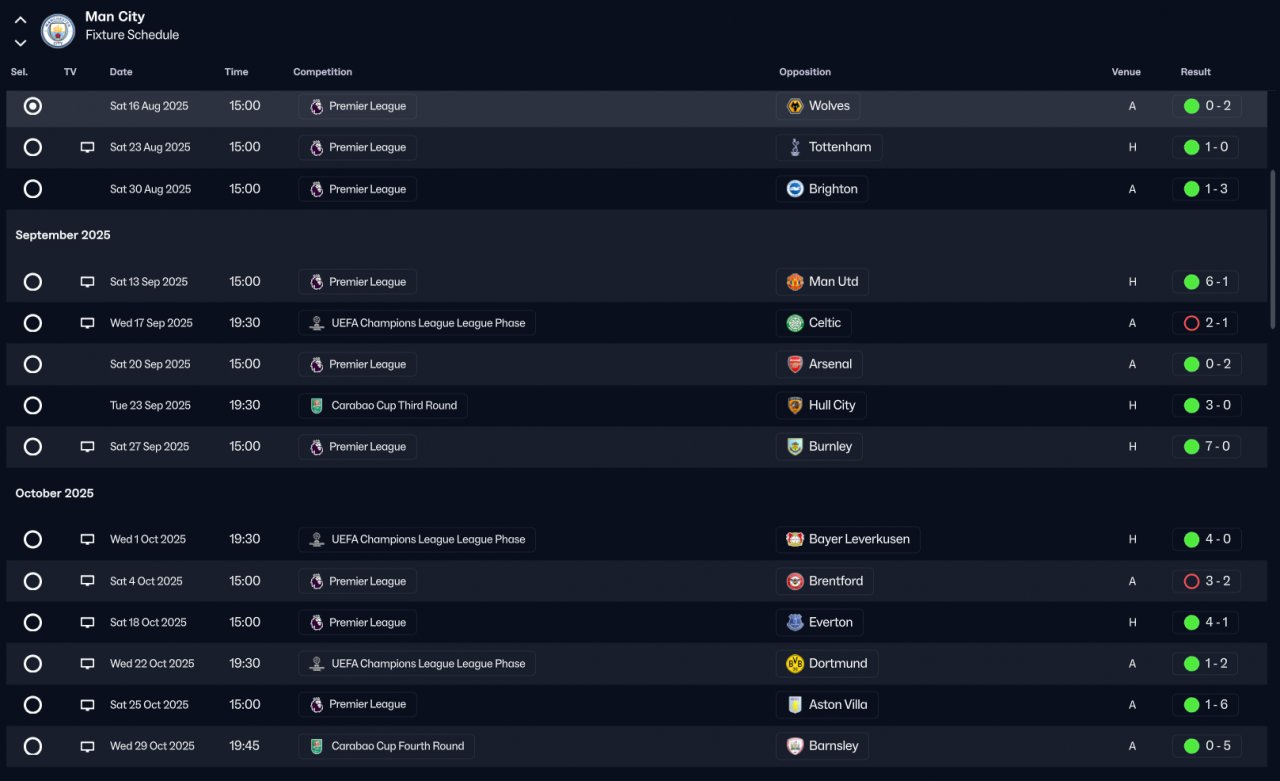1280x781 pixels.
Task: Select the radio button for the Bayer Leverkusen fixture
Action: coord(33,539)
